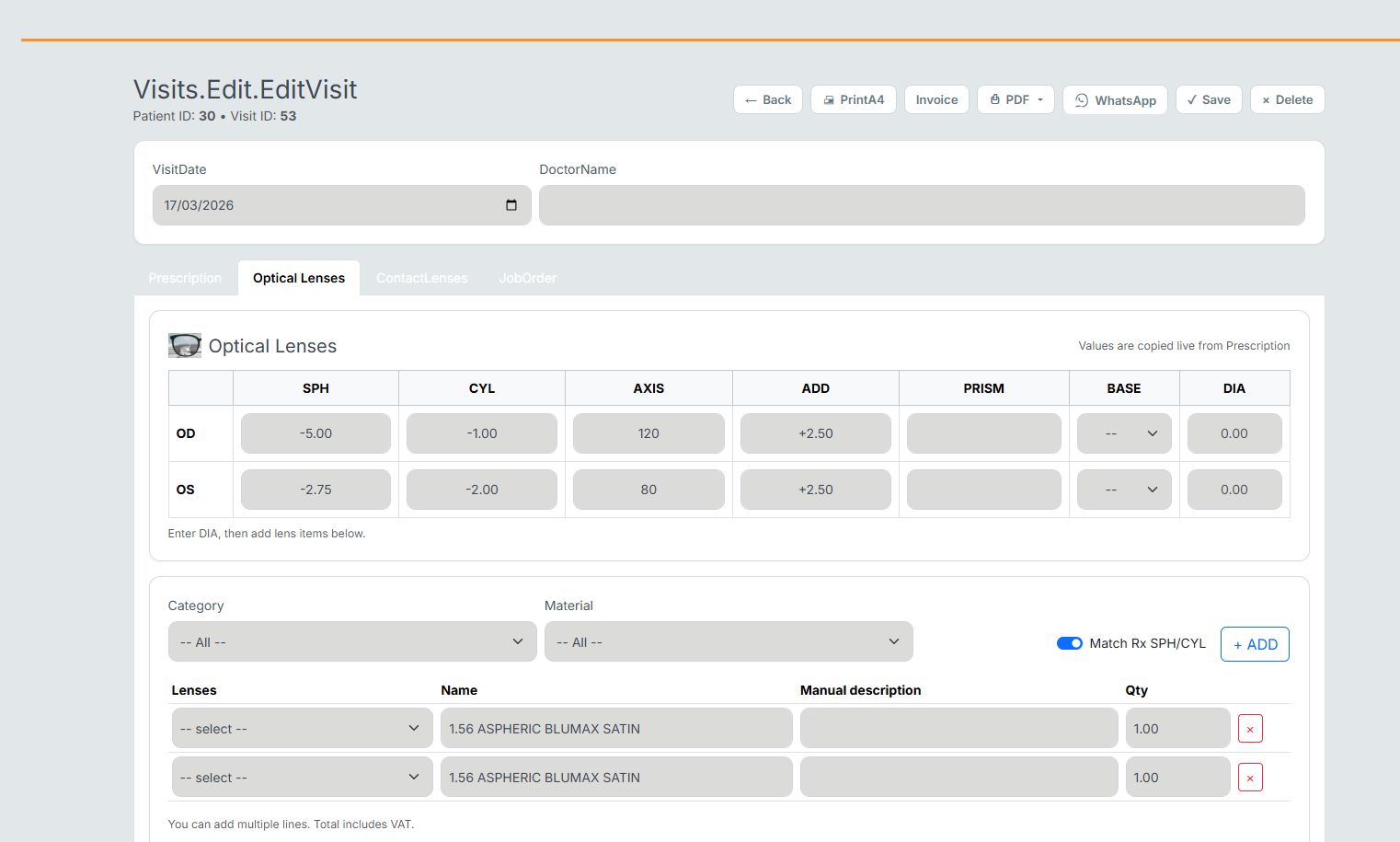
Task: Expand the Material dropdown
Action: 728,642
